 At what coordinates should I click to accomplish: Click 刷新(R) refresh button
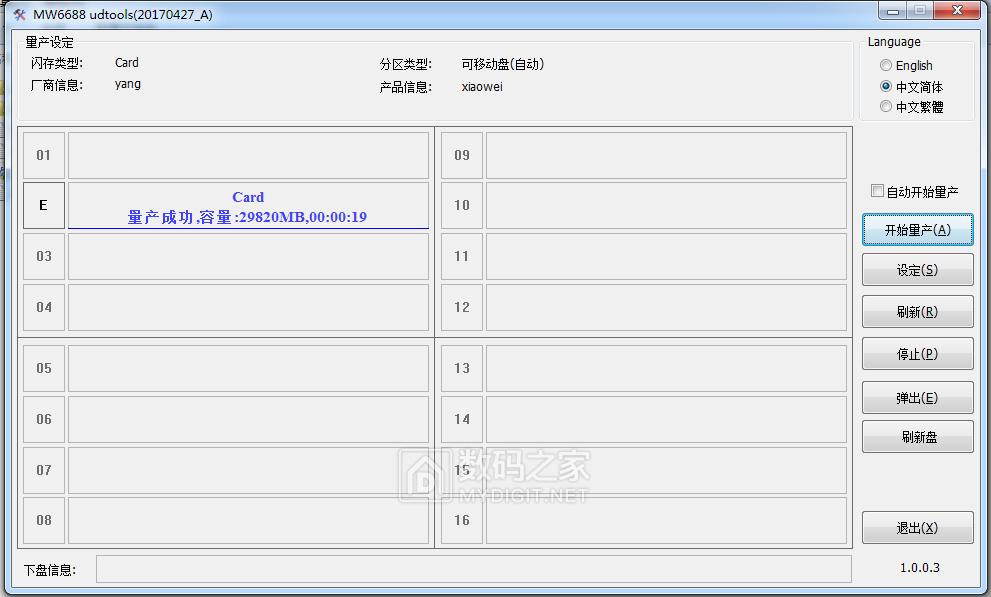tap(918, 311)
